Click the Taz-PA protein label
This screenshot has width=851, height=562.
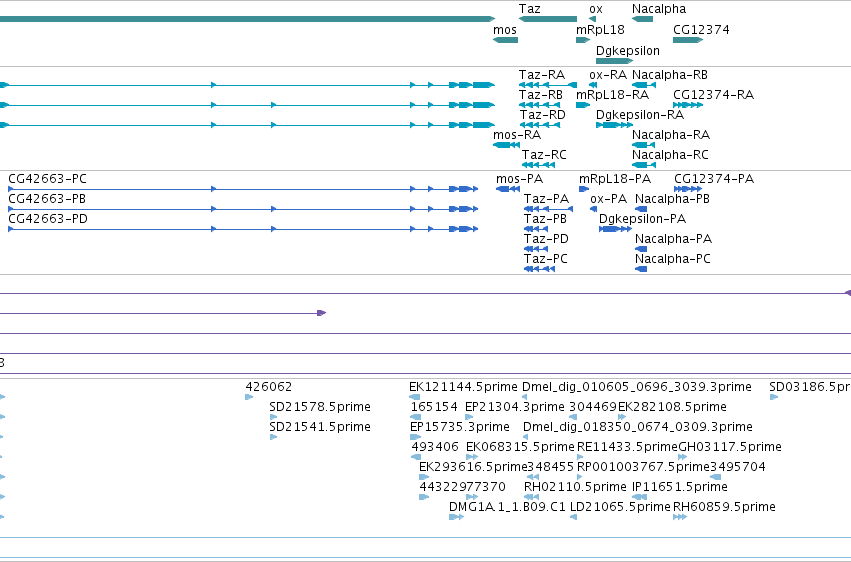coord(547,199)
